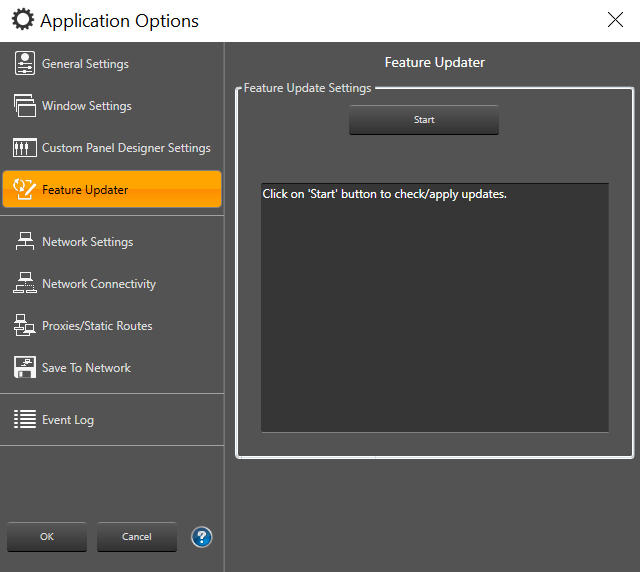Screen dimensions: 640x572
Task: Click the Feature Updater refresh icon
Action: click(x=24, y=189)
